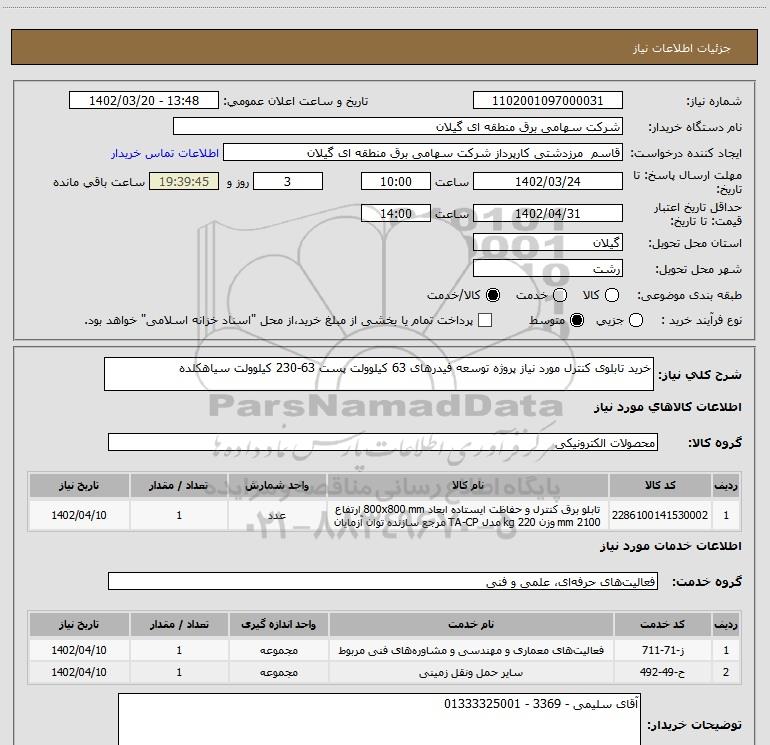This screenshot has width=770, height=745.
Task: Click the نام خدمت column header
Action: 471,624
